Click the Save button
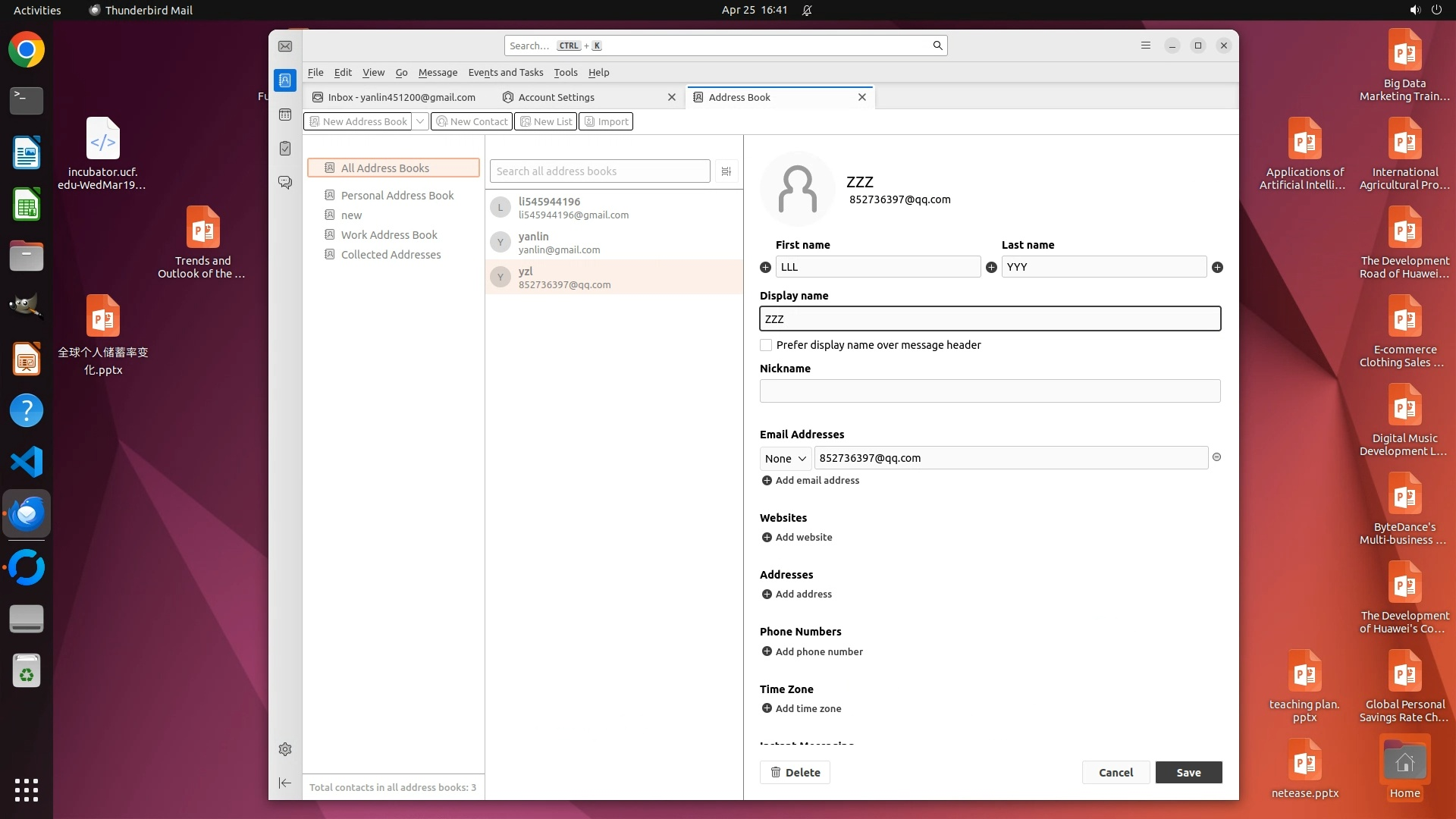The height and width of the screenshot is (819, 1456). 1188,772
